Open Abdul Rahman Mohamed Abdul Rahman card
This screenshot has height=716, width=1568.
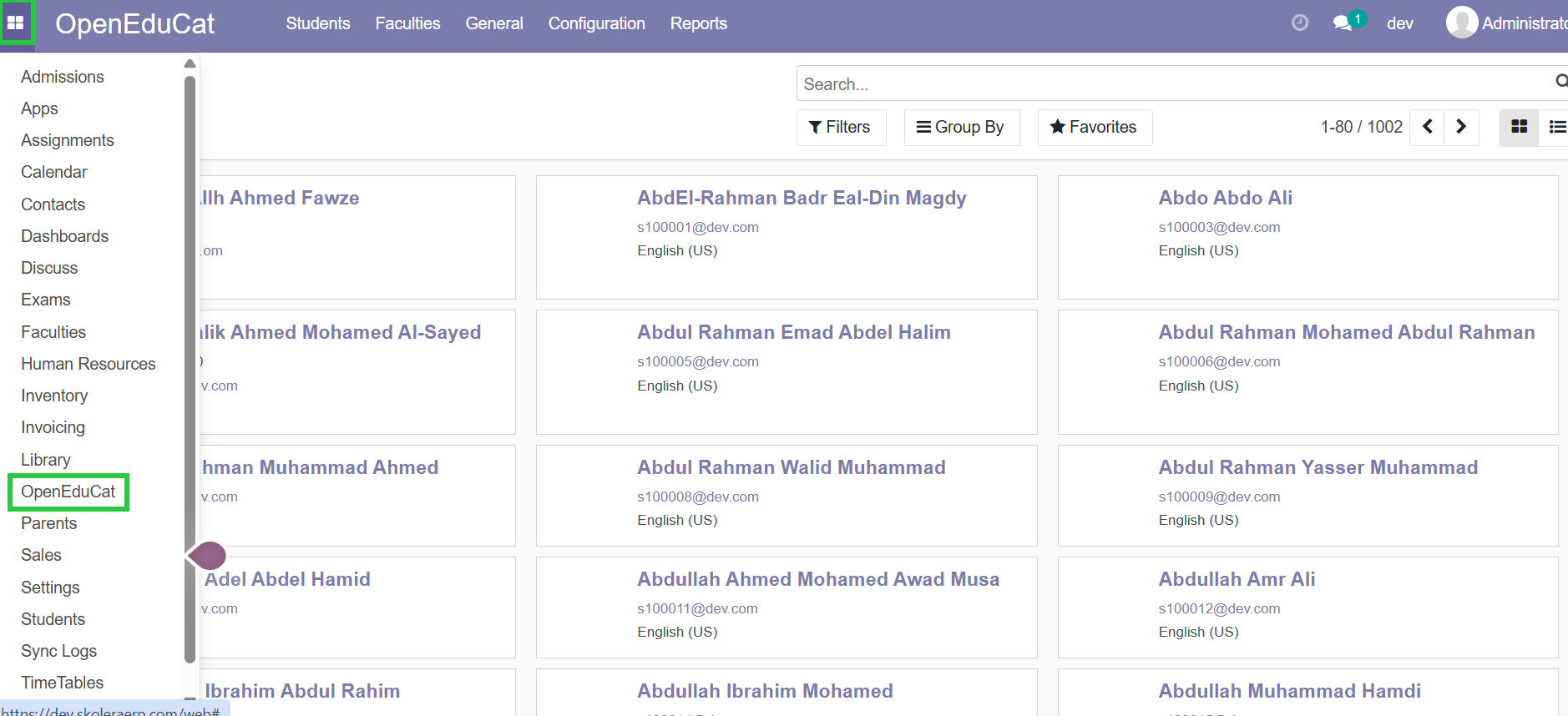pos(1308,372)
